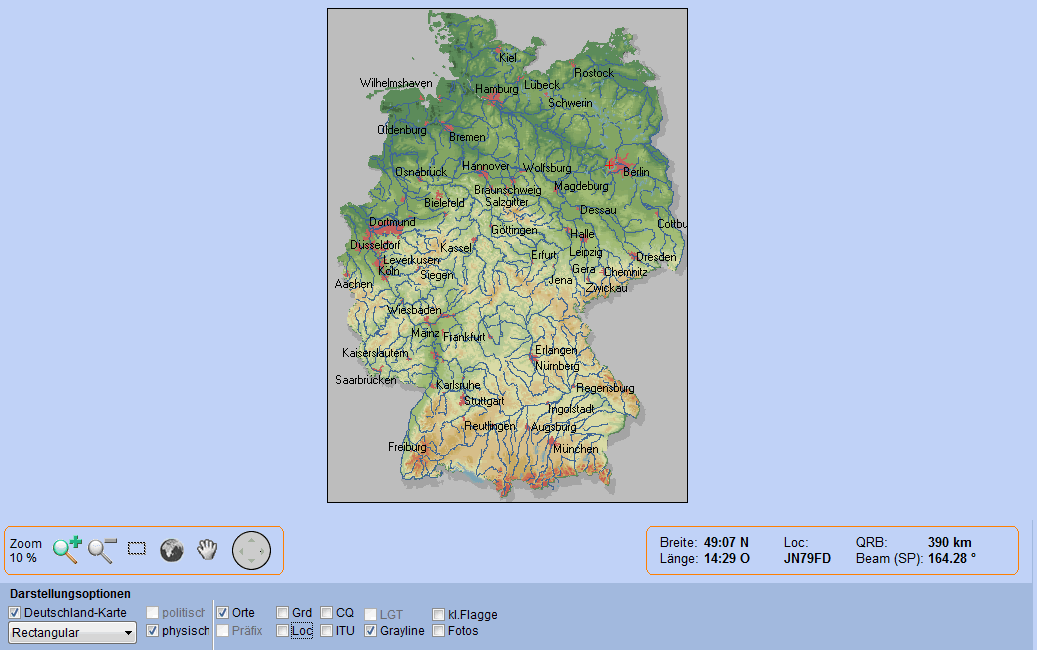
Task: Enable the CQ zones checkbox
Action: pos(326,613)
